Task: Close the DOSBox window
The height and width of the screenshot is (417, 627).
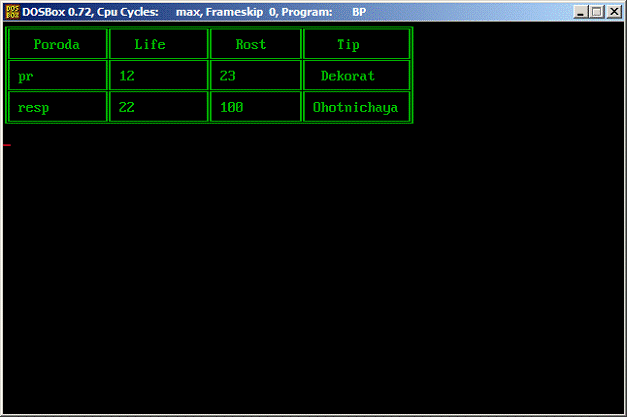Action: (613, 12)
